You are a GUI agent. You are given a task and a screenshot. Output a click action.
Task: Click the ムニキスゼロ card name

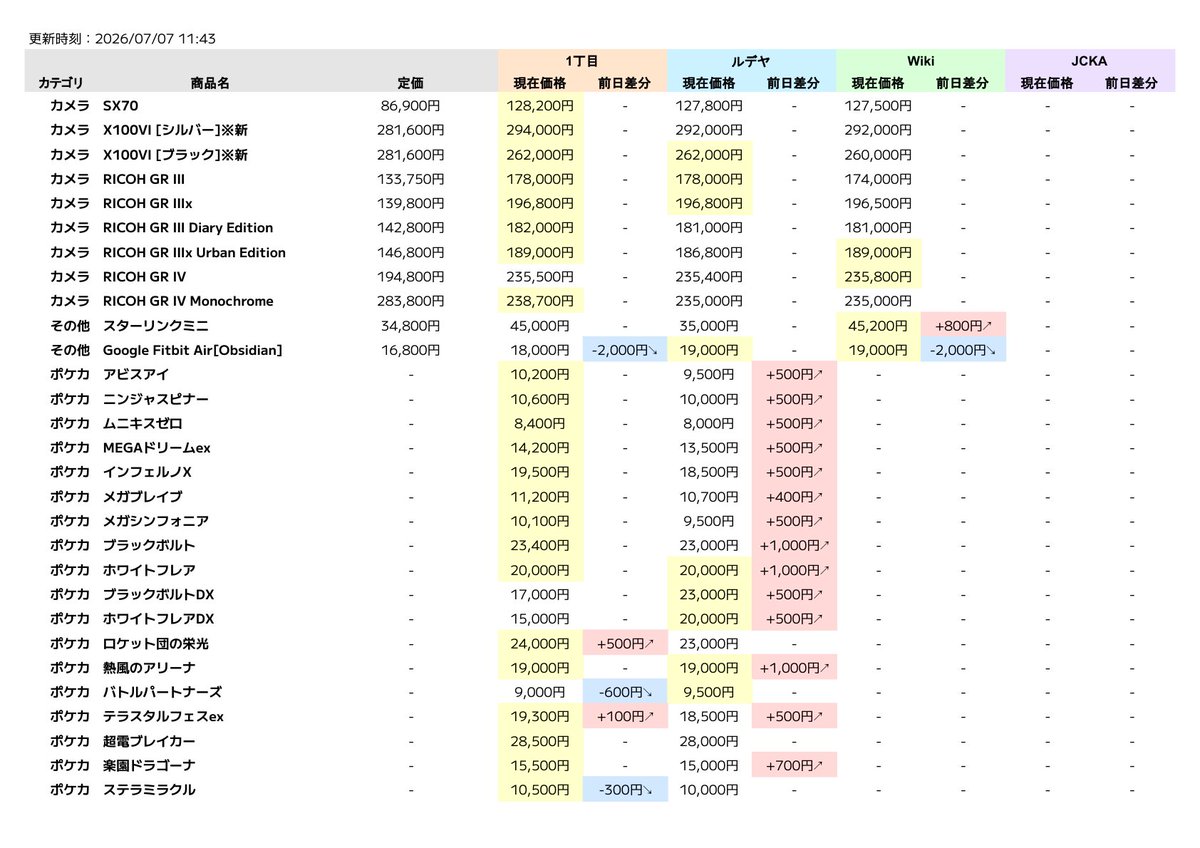(x=142, y=424)
